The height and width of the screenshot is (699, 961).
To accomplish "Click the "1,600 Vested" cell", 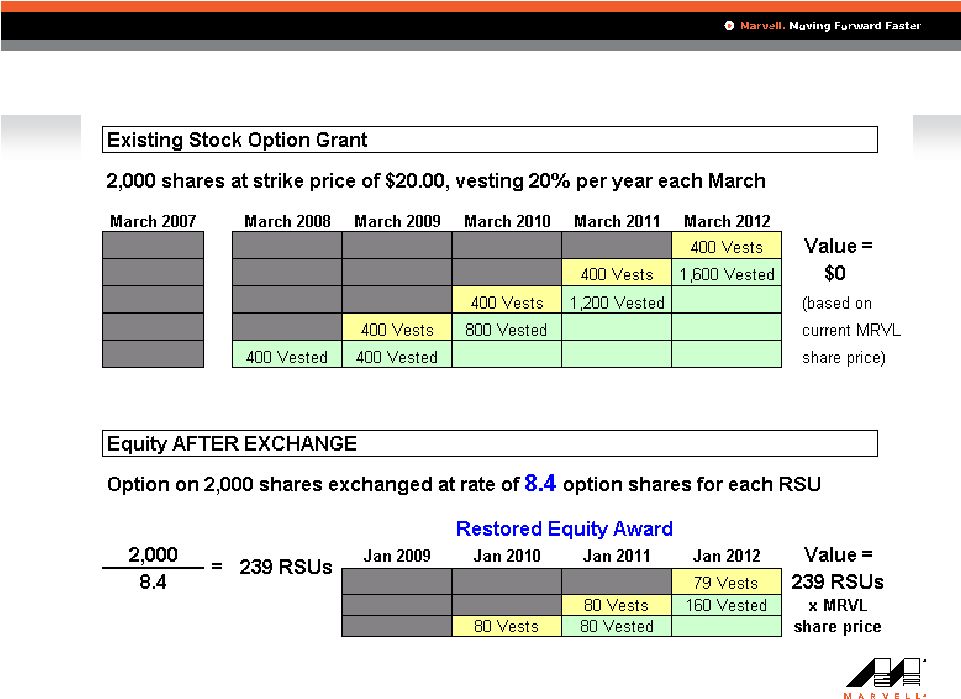I will coord(726,274).
